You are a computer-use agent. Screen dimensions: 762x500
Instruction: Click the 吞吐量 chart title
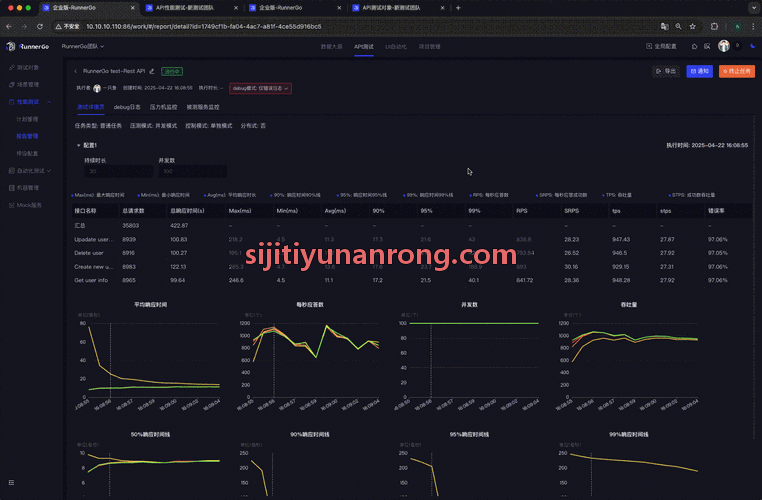(x=628, y=305)
